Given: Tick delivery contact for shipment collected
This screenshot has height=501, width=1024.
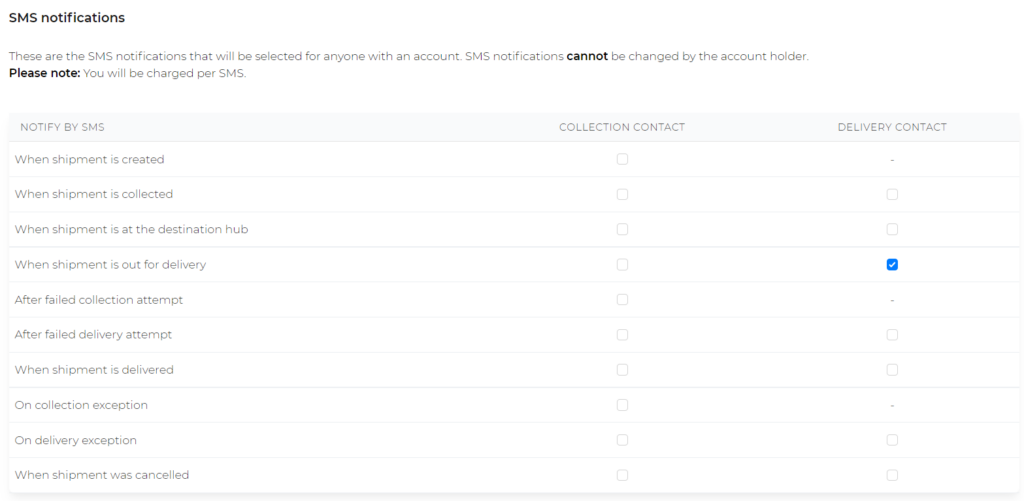Looking at the screenshot, I should (892, 194).
